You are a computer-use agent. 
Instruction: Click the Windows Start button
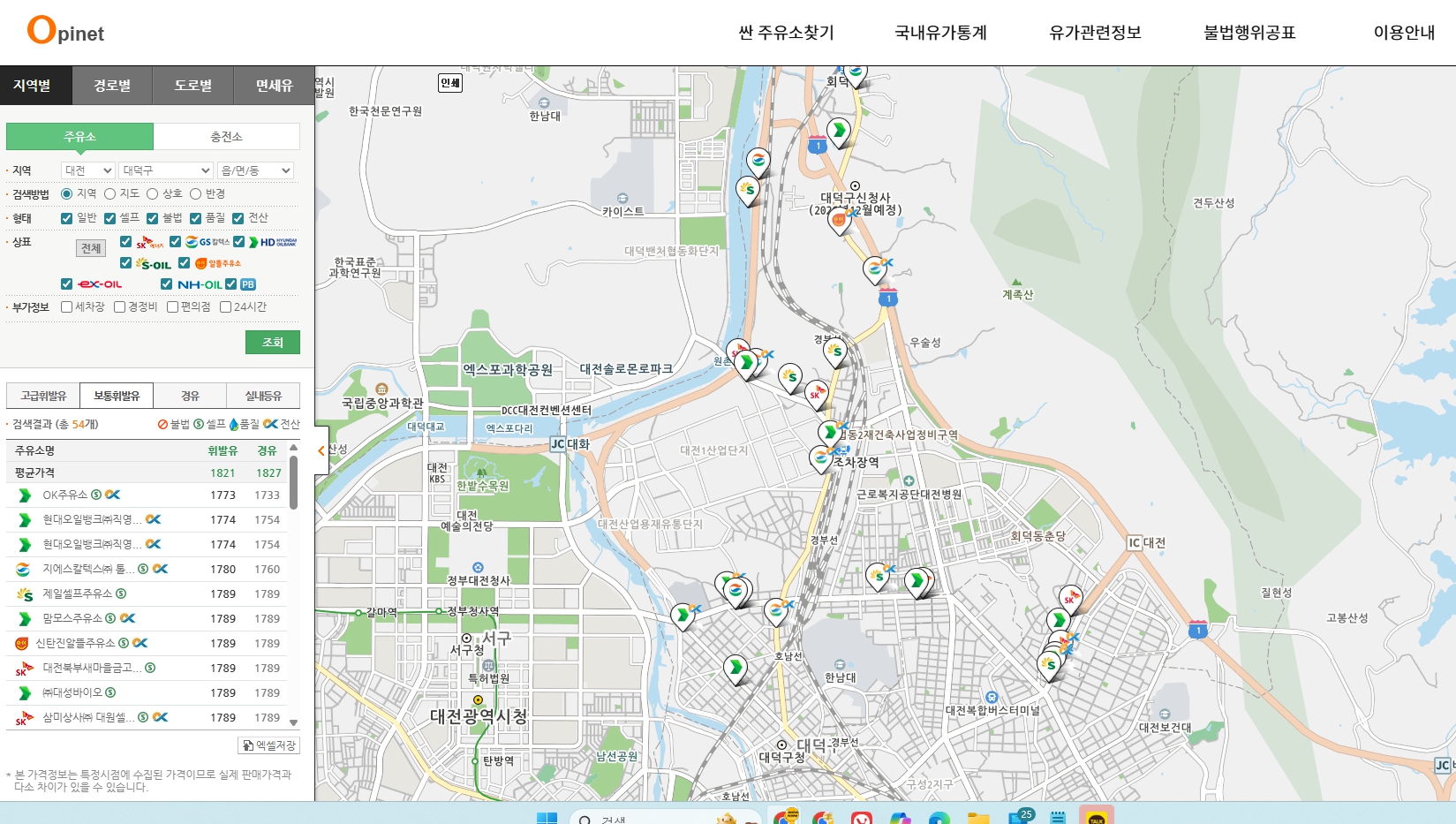(x=547, y=818)
